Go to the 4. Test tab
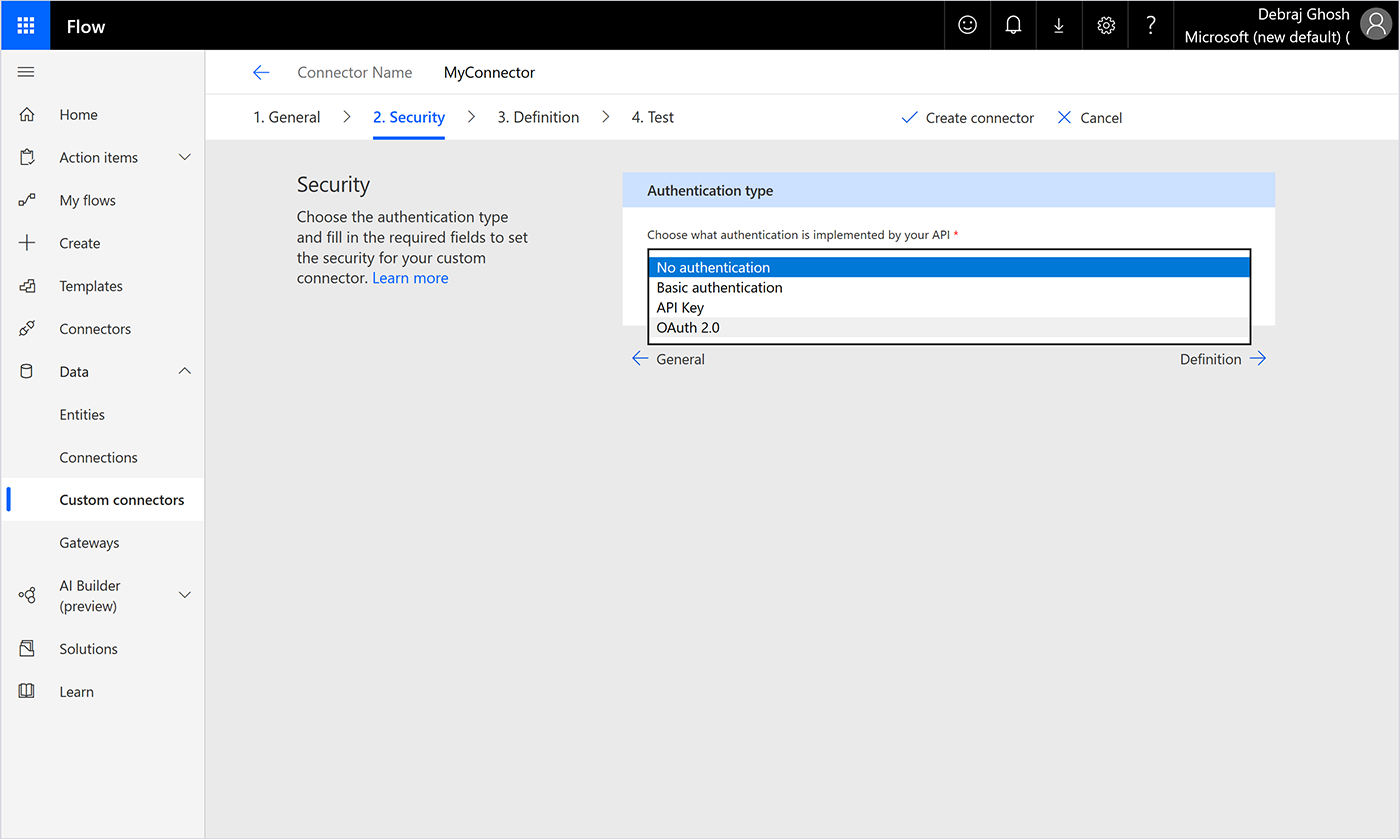This screenshot has height=839, width=1400. click(652, 116)
